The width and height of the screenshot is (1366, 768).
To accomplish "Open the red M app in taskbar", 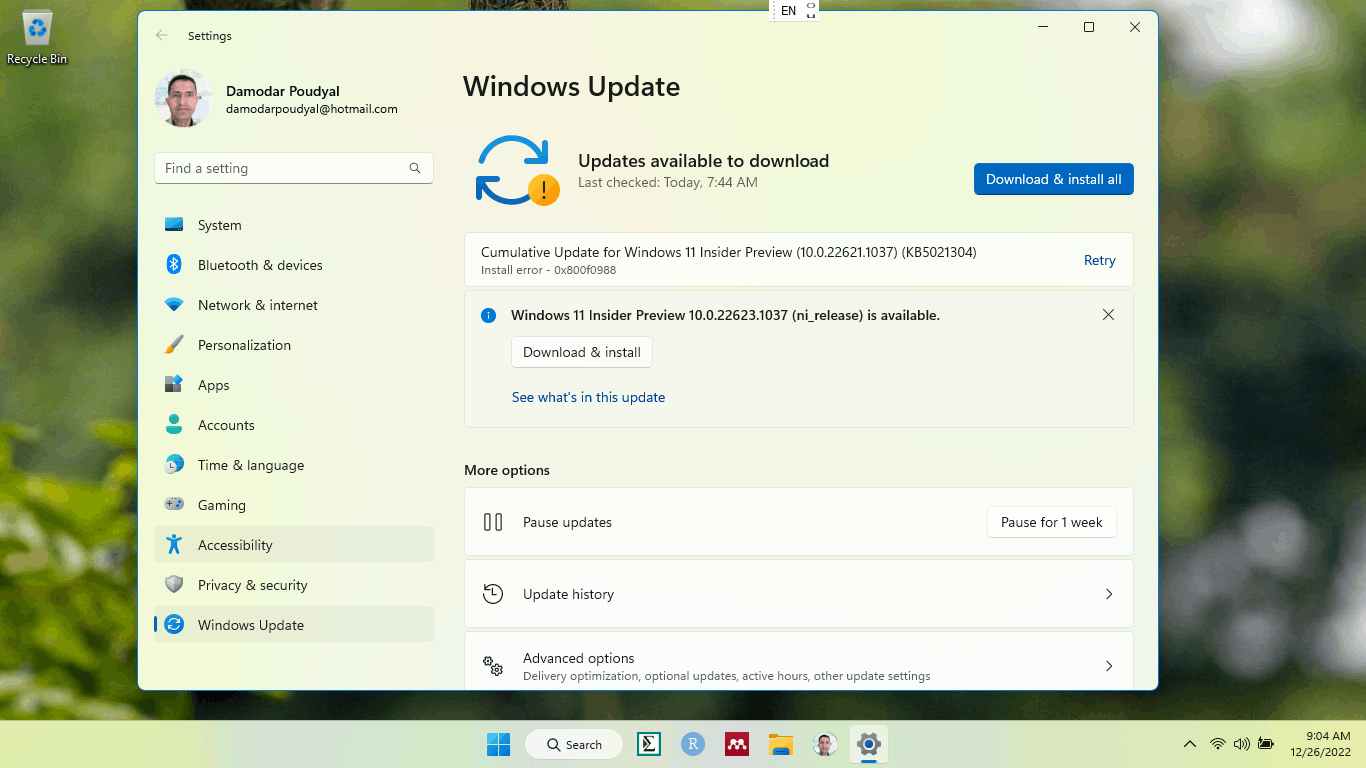I will [737, 744].
